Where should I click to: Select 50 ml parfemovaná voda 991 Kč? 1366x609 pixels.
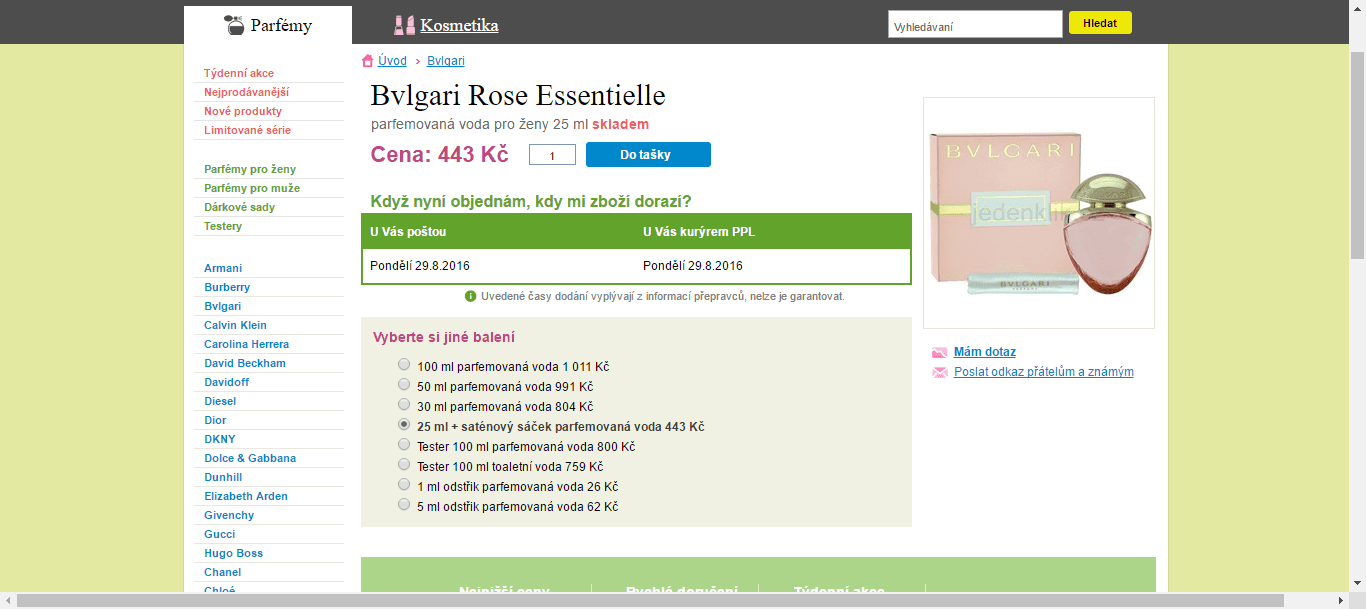(404, 385)
